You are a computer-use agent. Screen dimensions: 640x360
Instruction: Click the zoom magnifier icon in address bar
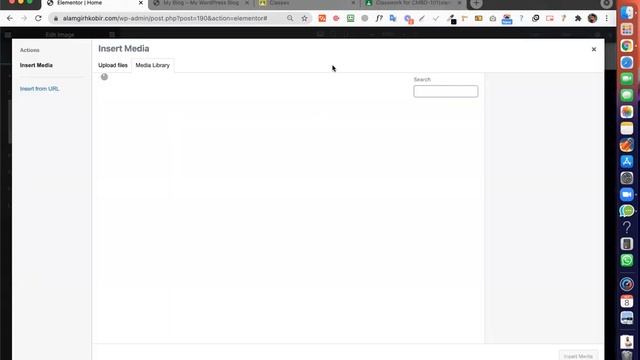(x=290, y=18)
